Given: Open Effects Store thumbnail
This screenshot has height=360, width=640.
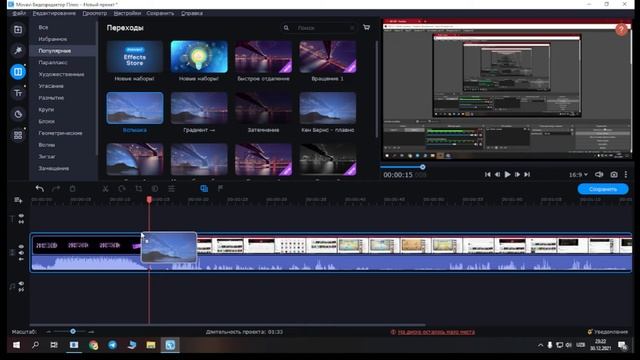Looking at the screenshot, I should [134, 57].
